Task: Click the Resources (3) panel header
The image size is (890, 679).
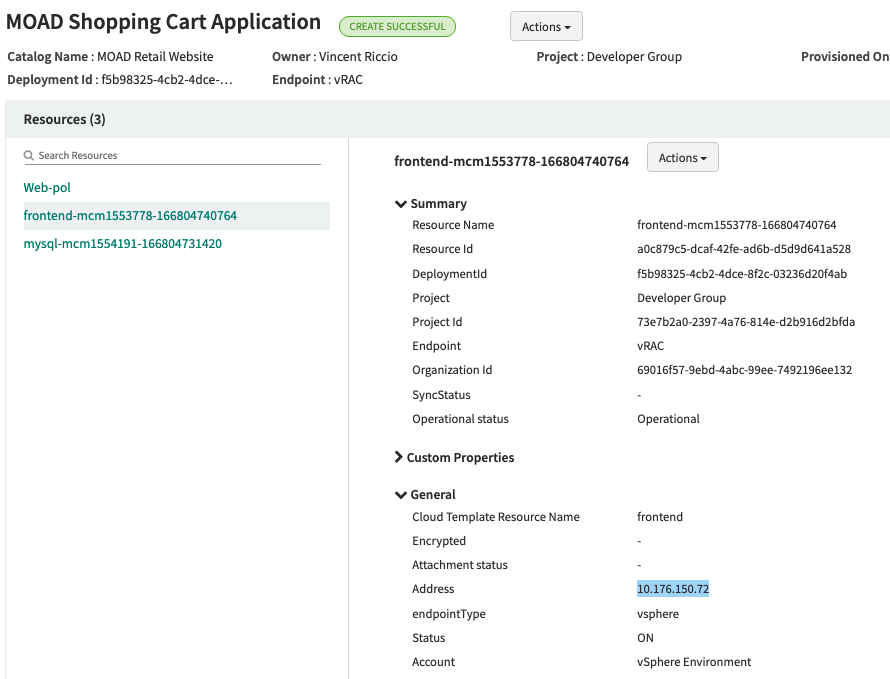Action: tap(65, 120)
